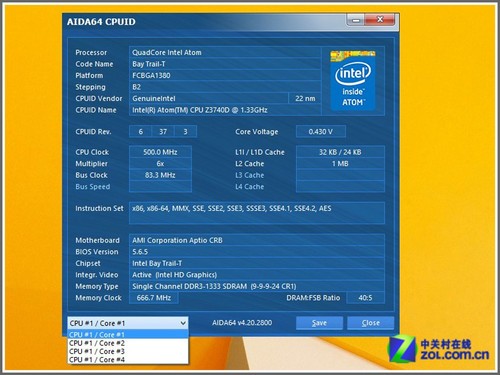
Task: Click the B2 stepping value
Action: point(225,87)
